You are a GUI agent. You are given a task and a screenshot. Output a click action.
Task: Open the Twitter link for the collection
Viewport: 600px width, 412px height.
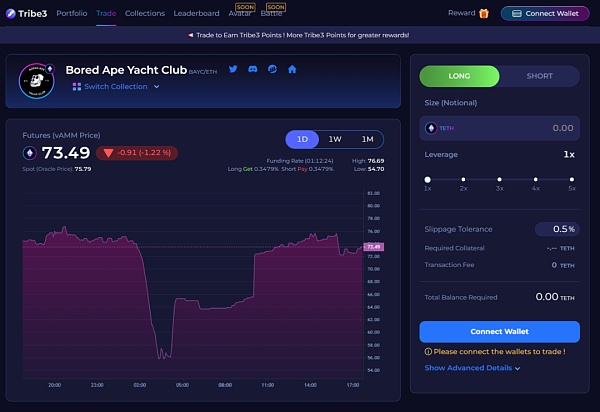234,69
